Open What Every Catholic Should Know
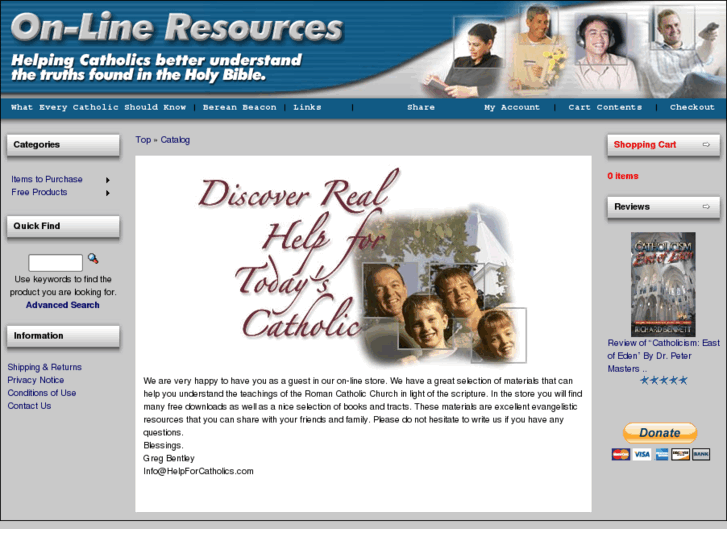727x545 pixels. tap(98, 107)
